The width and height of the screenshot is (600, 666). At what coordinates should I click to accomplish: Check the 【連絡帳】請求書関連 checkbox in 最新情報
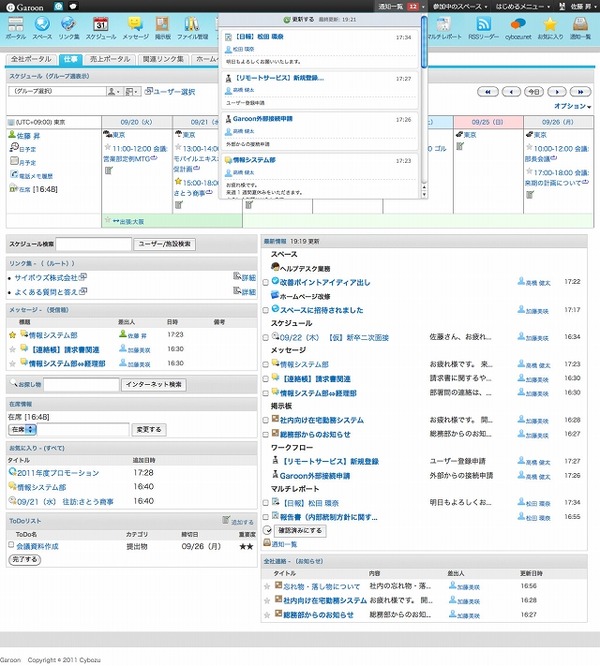(266, 379)
